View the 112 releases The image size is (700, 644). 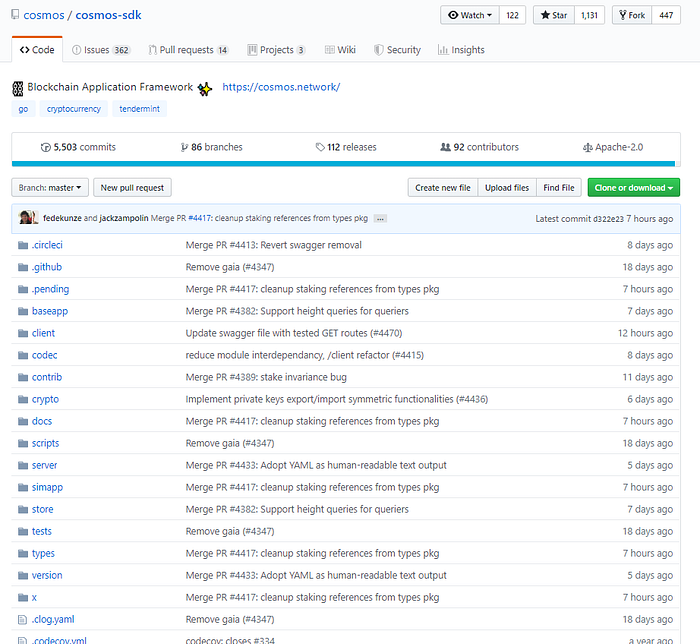pyautogui.click(x=346, y=147)
